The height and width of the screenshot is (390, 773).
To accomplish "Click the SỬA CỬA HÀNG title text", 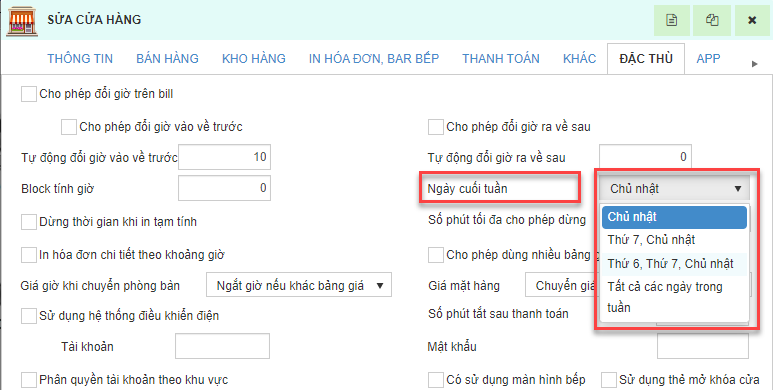I will 94,20.
